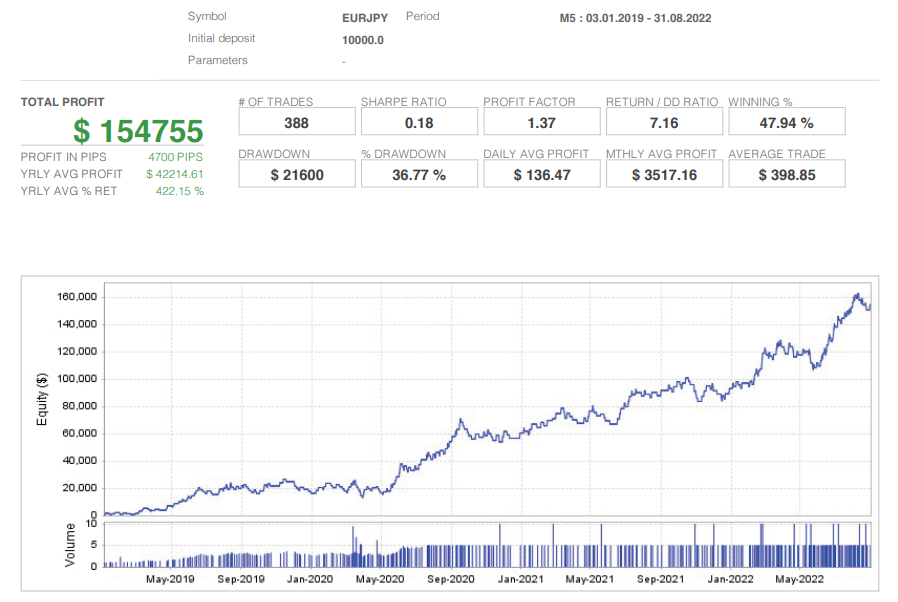Viewport: 898px width, 602px height.
Task: Select the DRAWDOWN amount $21600
Action: click(296, 173)
